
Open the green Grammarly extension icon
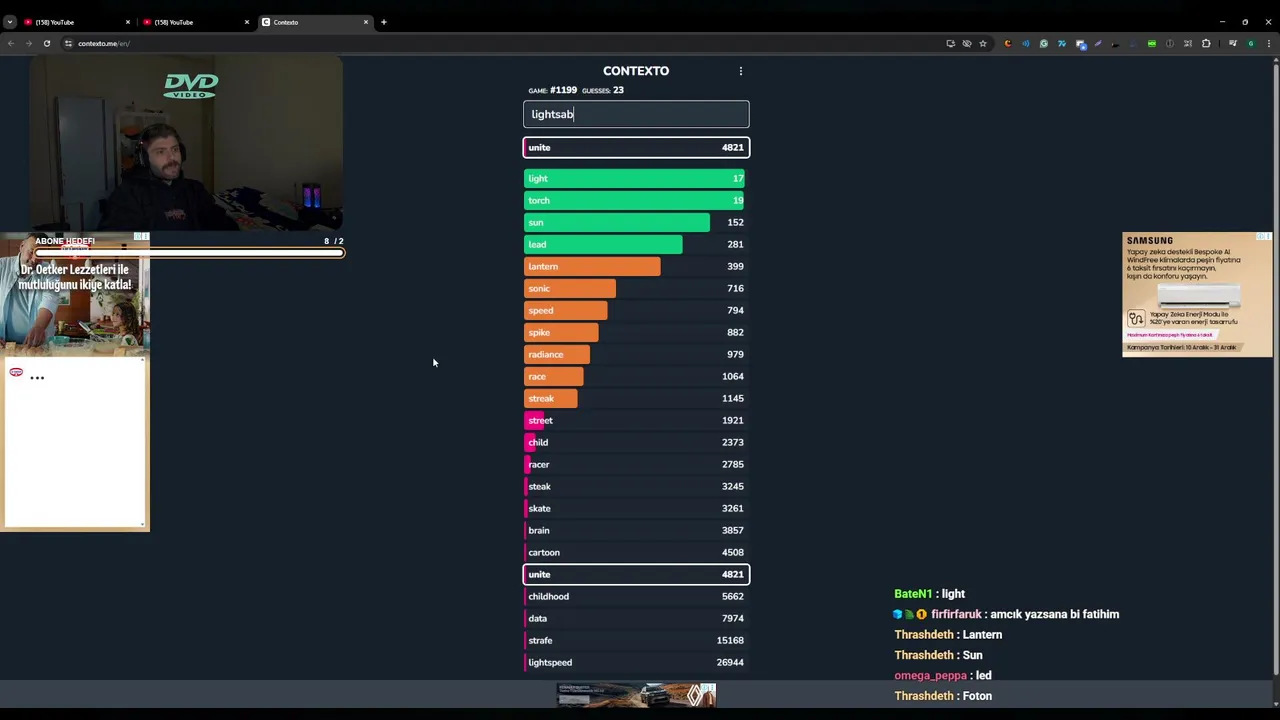(x=1043, y=43)
